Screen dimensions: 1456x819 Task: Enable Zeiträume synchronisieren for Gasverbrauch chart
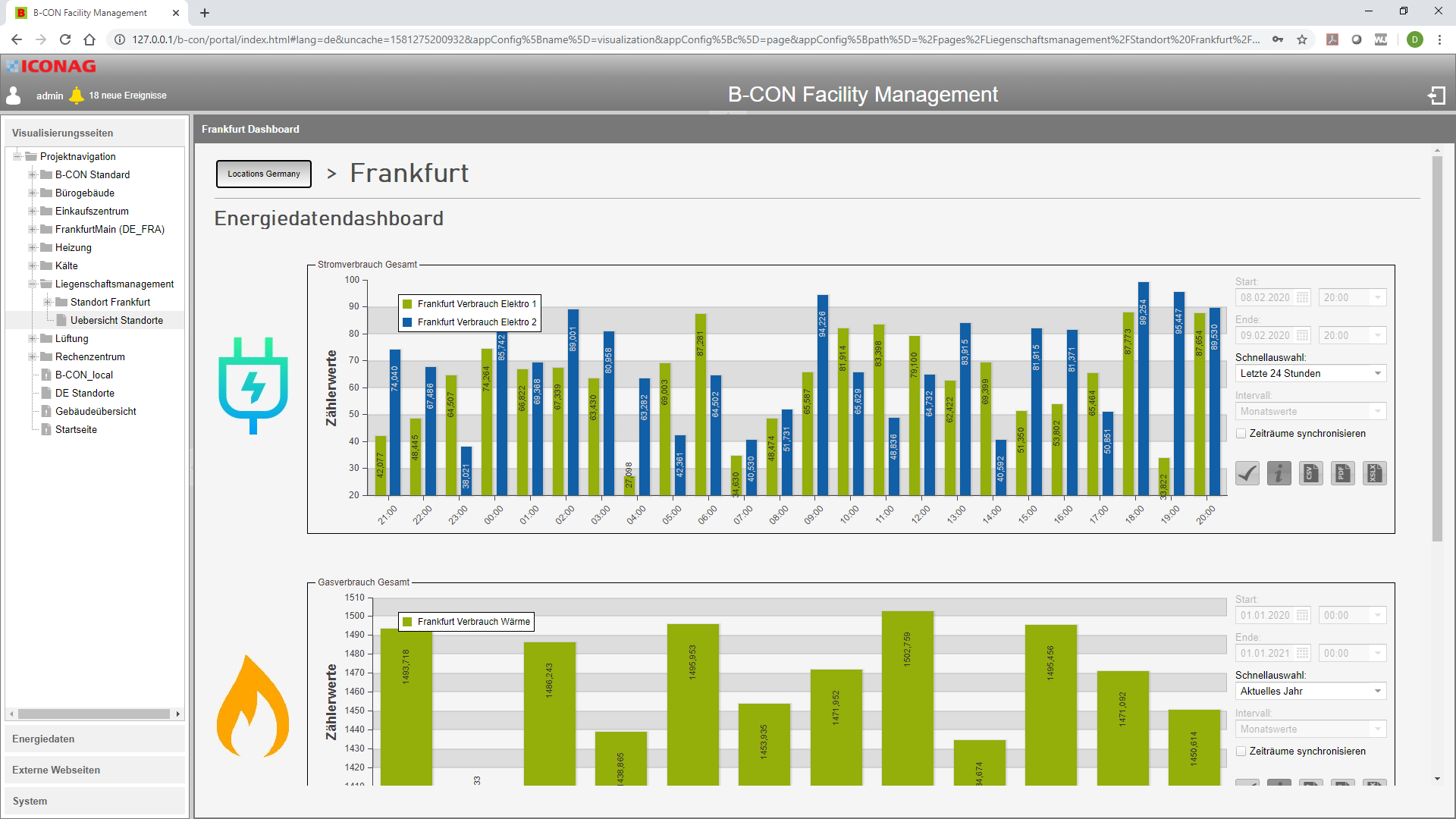[1241, 752]
